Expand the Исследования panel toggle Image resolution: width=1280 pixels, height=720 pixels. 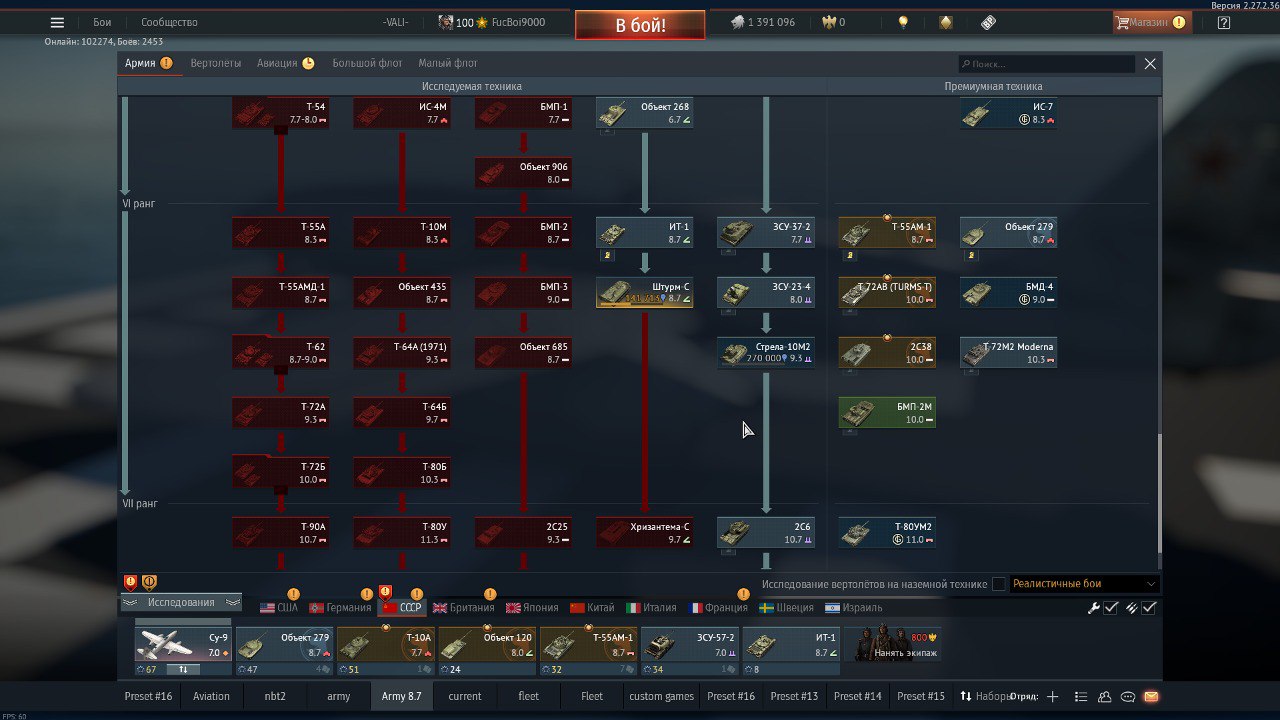click(181, 602)
